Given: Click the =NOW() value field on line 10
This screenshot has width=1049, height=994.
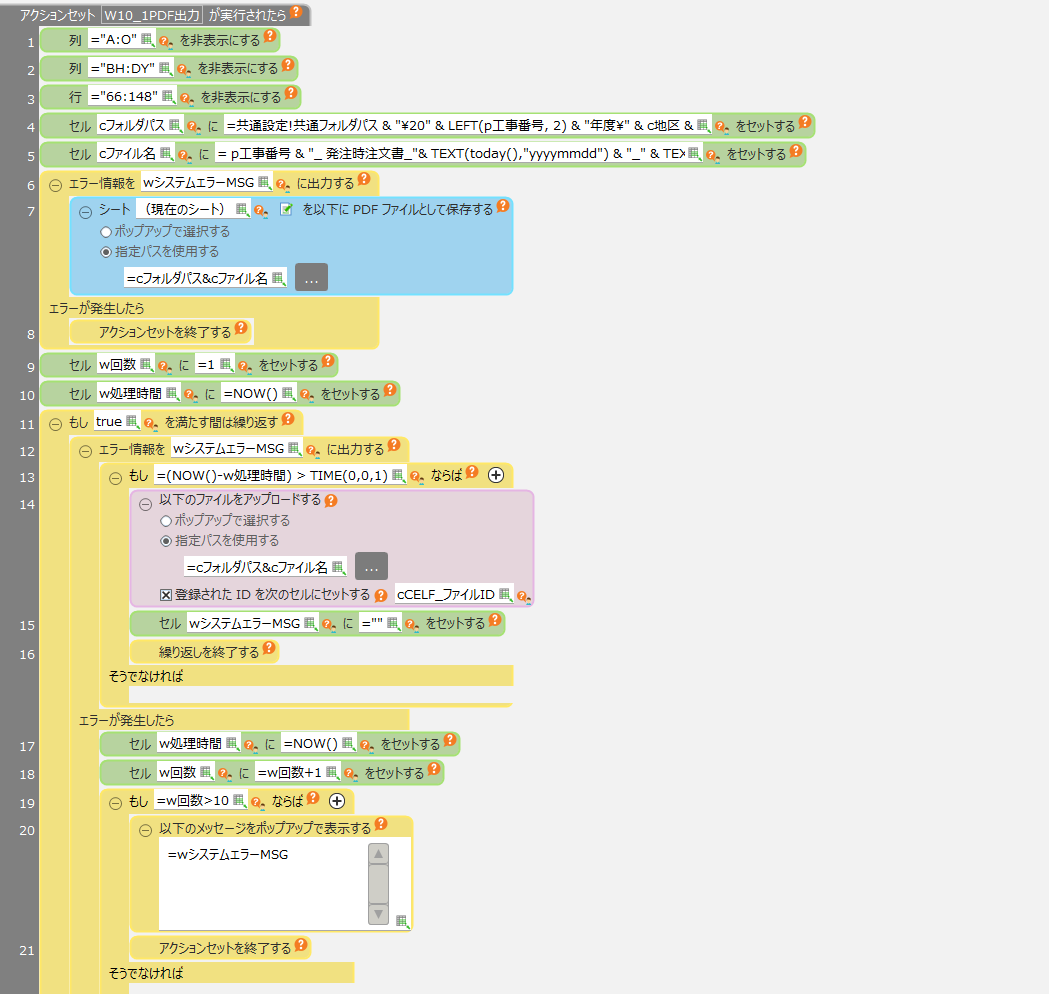Looking at the screenshot, I should pyautogui.click(x=251, y=394).
